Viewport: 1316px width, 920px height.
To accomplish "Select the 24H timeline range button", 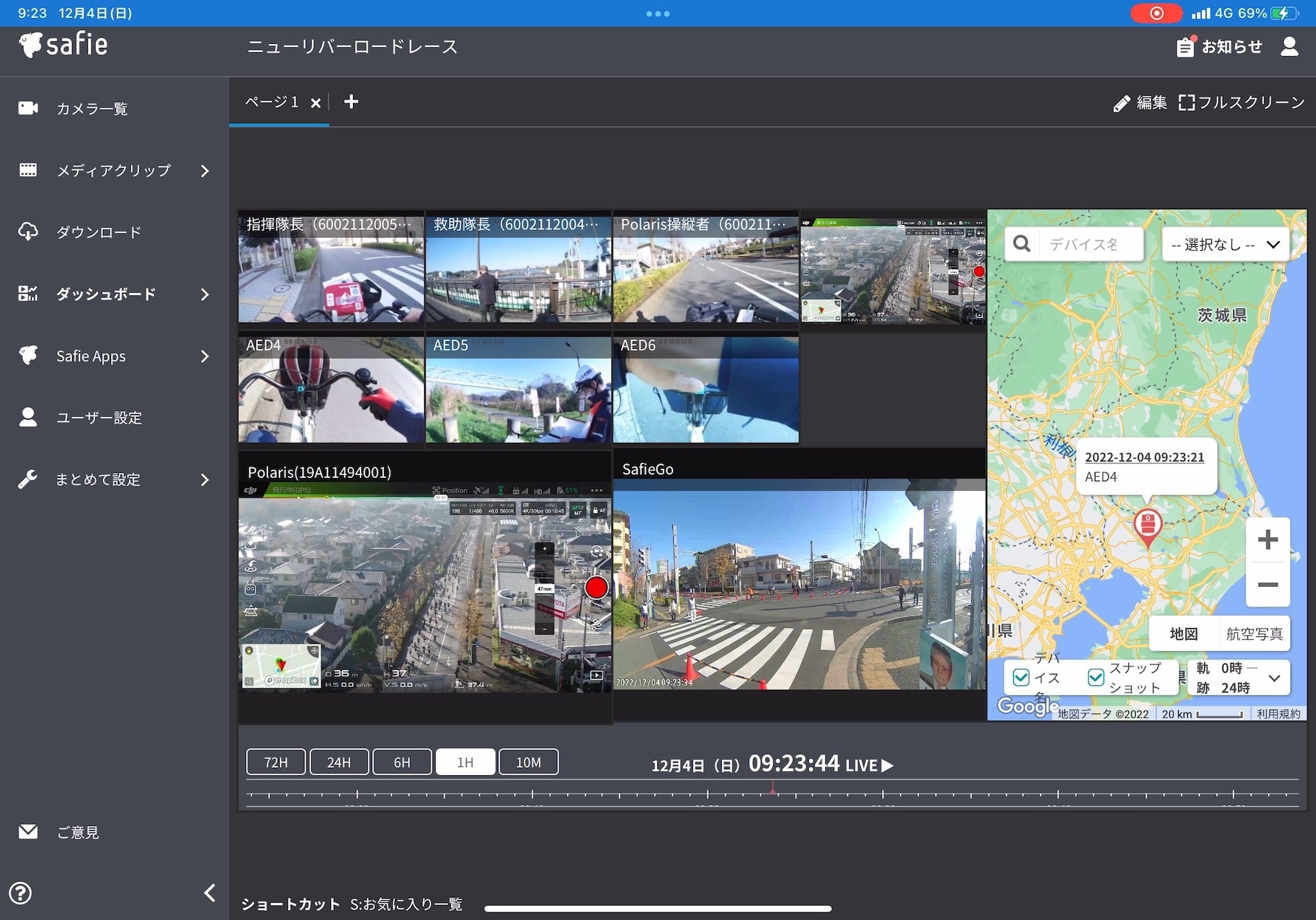I will point(339,762).
